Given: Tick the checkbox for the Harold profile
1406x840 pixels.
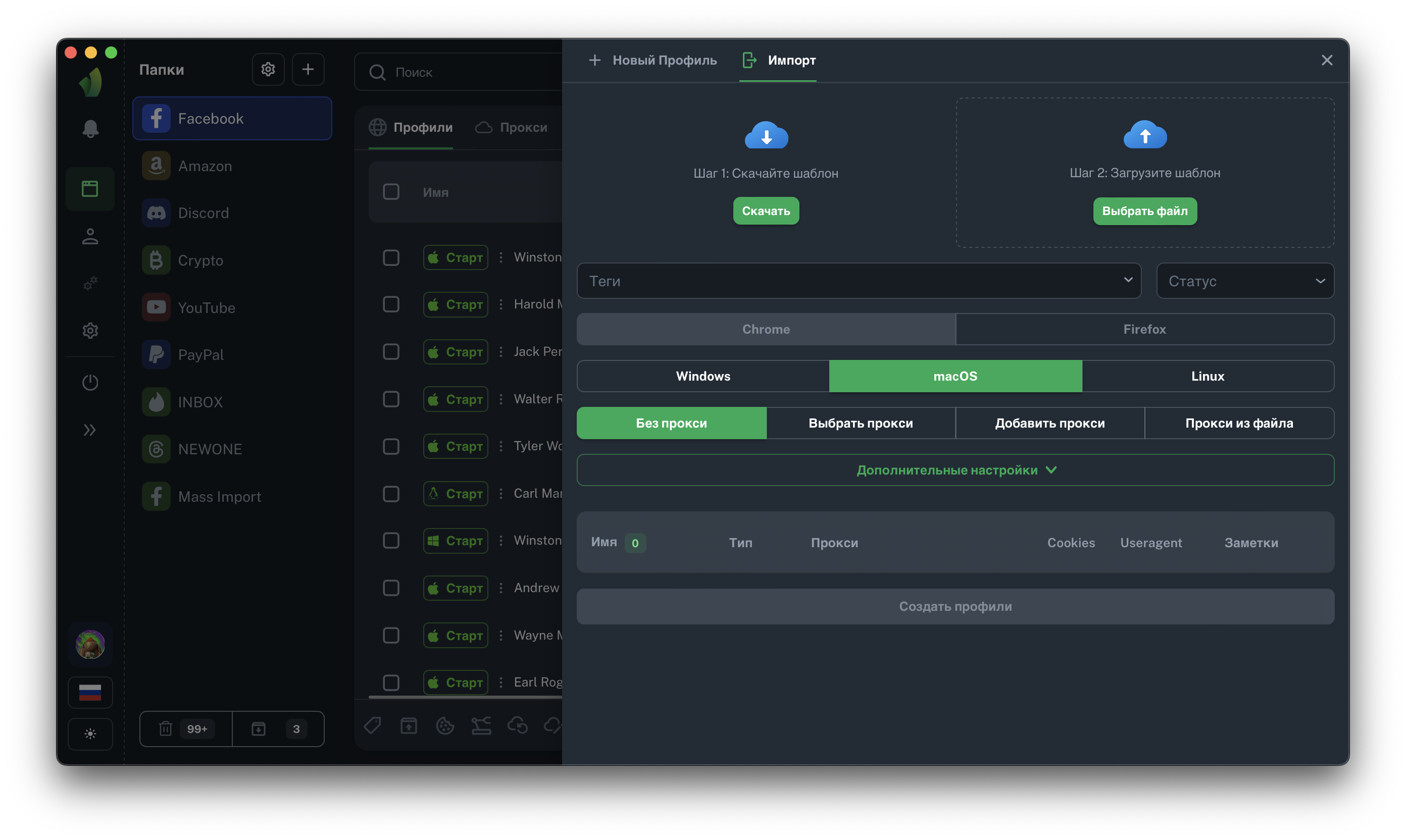Looking at the screenshot, I should click(391, 304).
